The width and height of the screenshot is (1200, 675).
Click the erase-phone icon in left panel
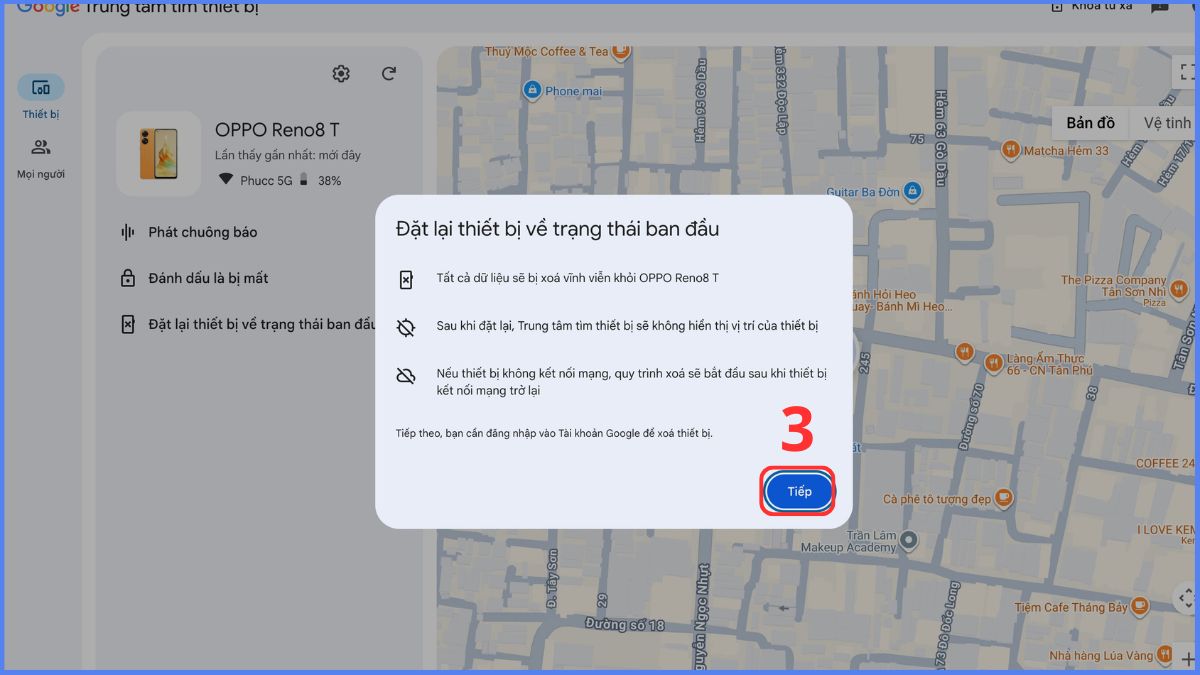point(128,324)
